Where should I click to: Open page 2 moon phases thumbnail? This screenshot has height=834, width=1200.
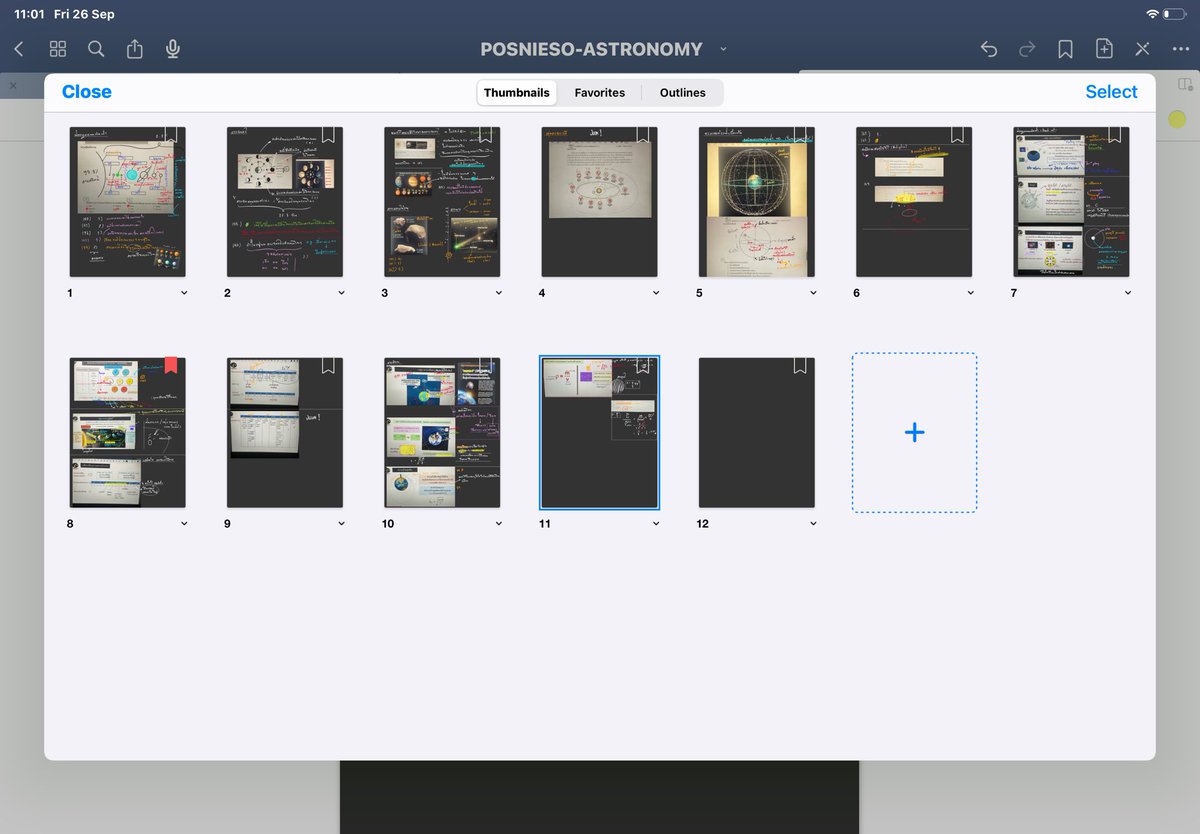[285, 202]
